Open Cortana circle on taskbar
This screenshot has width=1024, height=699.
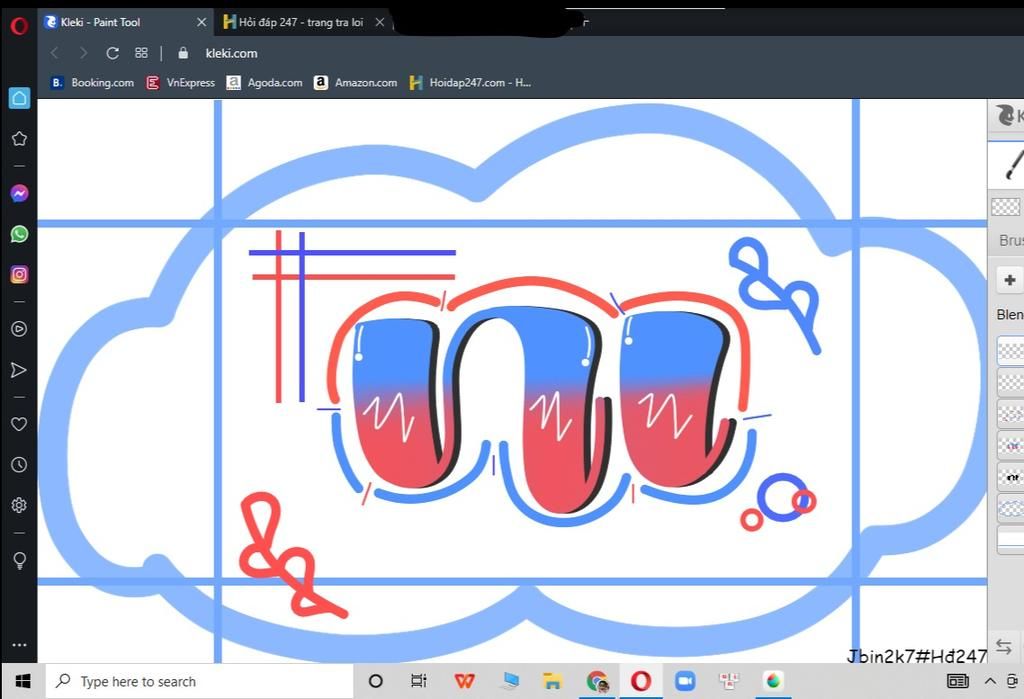click(x=376, y=681)
